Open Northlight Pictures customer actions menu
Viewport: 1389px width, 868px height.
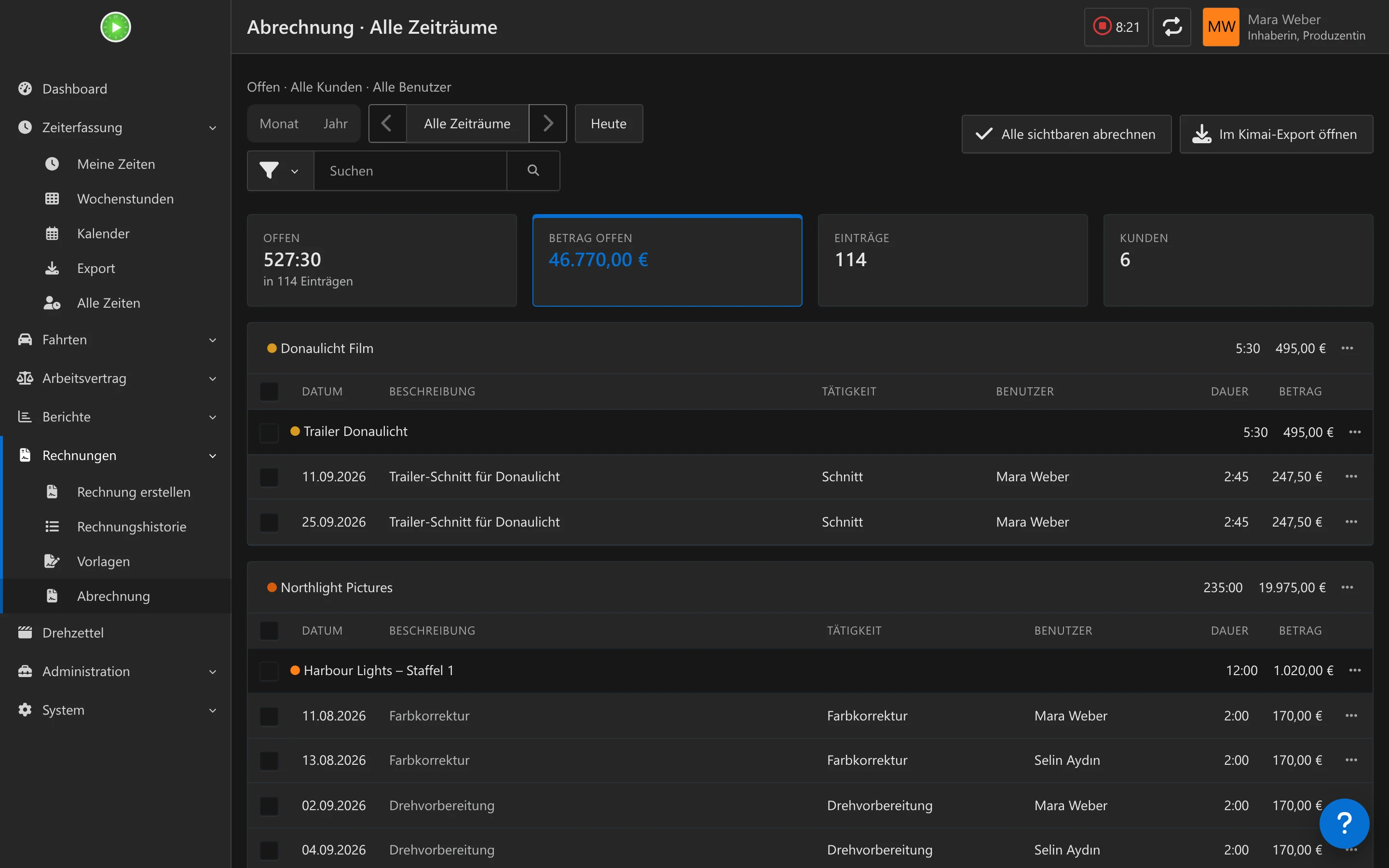1347,587
